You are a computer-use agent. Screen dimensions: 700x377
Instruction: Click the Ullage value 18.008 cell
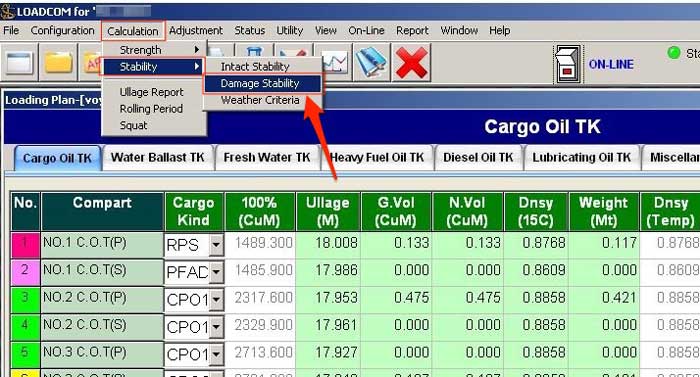click(328, 243)
